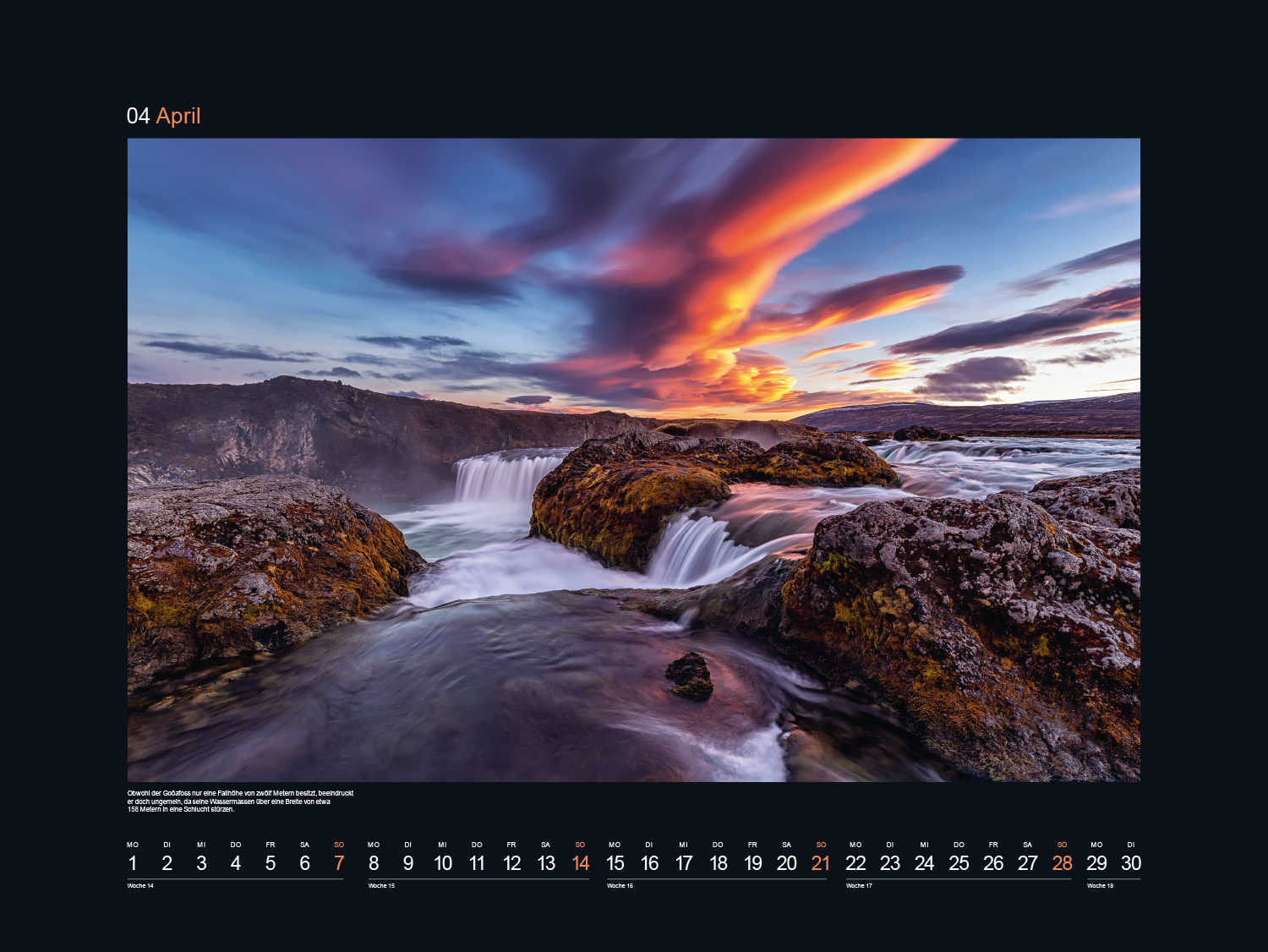Select orange Sunday date 7
1268x952 pixels.
(339, 863)
